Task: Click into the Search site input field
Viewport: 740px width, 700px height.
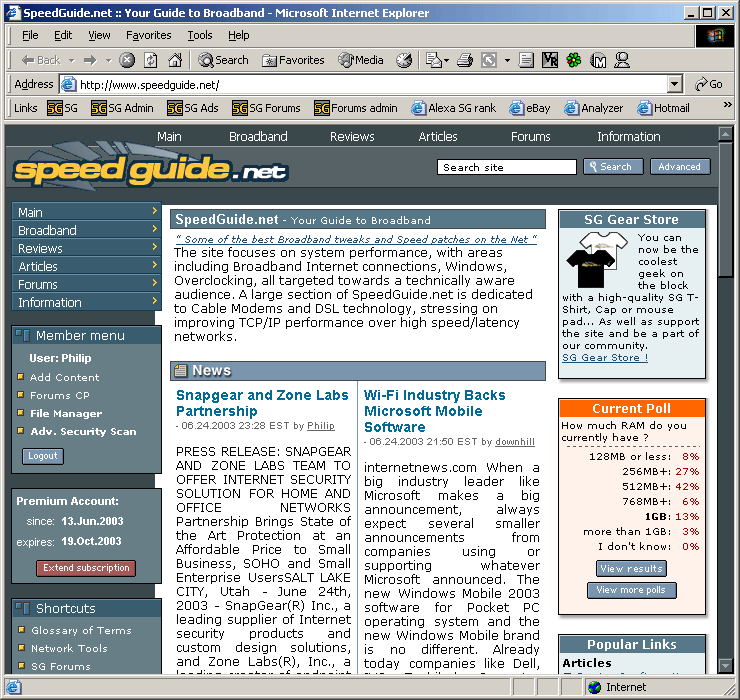Action: [x=507, y=167]
